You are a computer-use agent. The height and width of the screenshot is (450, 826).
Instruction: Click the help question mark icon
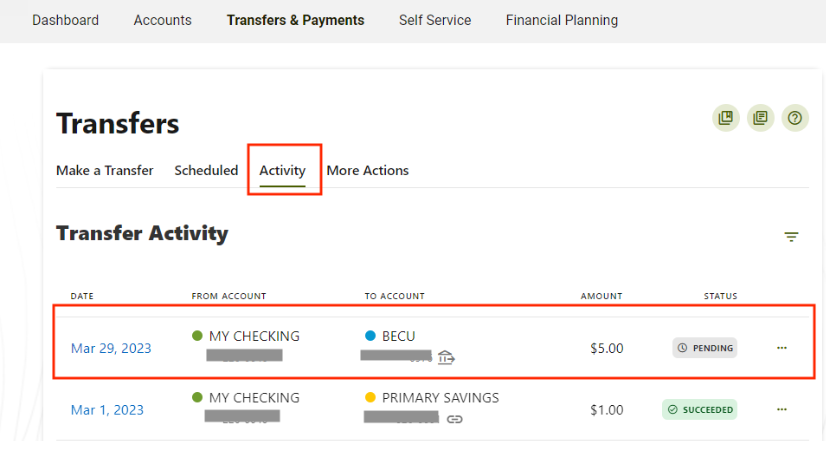[x=794, y=118]
